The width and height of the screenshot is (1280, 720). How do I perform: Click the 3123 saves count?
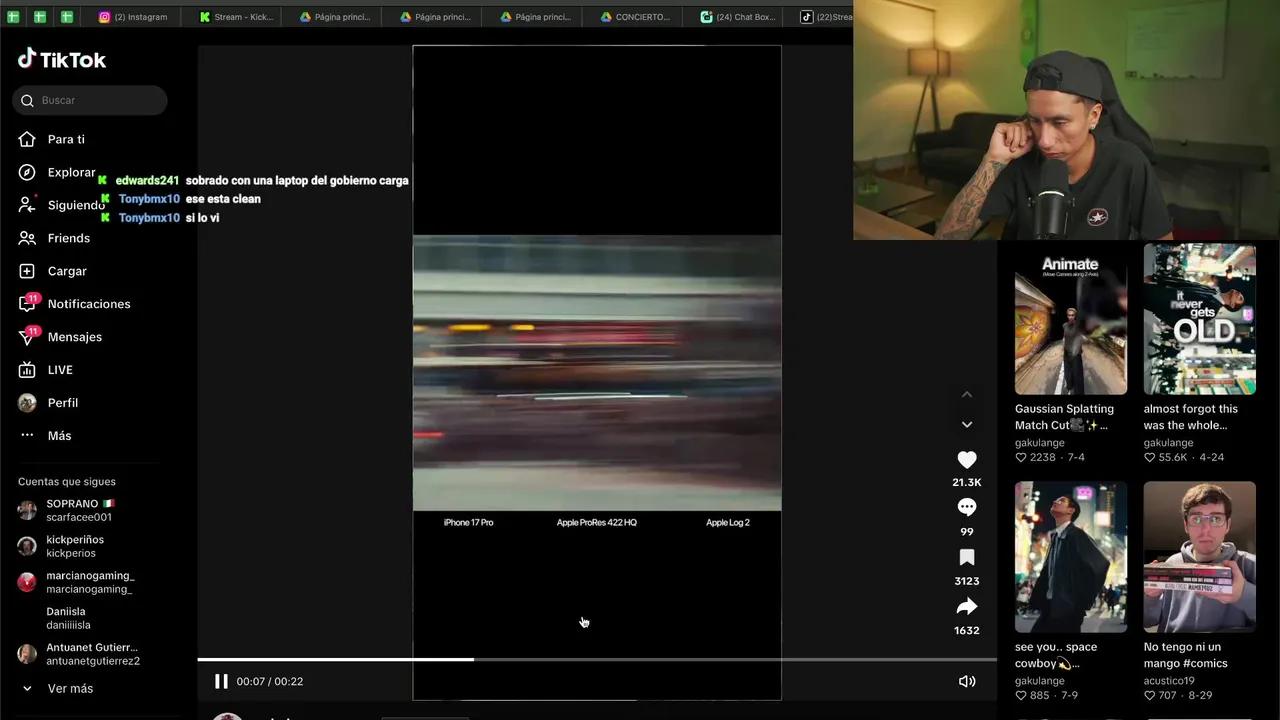[967, 581]
